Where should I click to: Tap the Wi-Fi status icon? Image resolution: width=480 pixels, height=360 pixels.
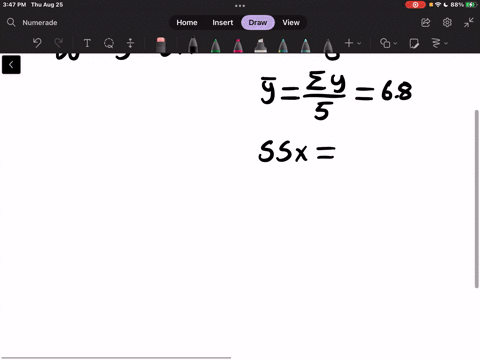(438, 5)
